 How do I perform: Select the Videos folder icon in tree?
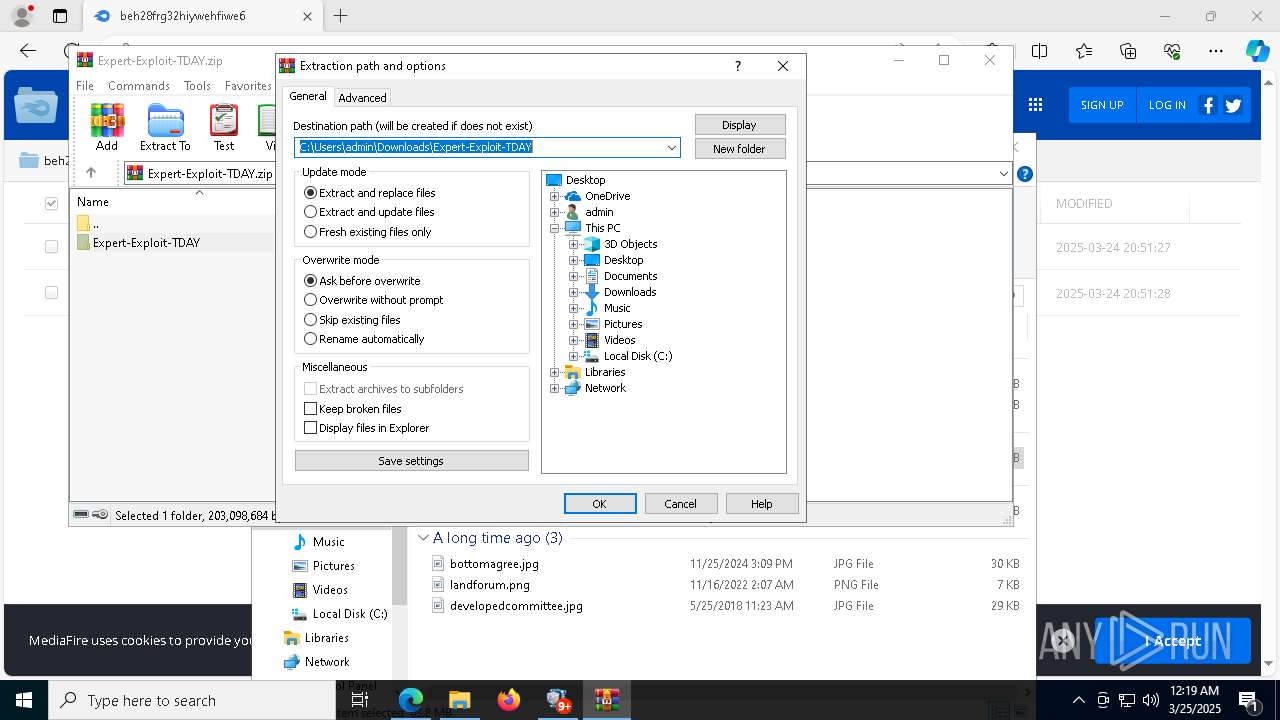tap(592, 340)
